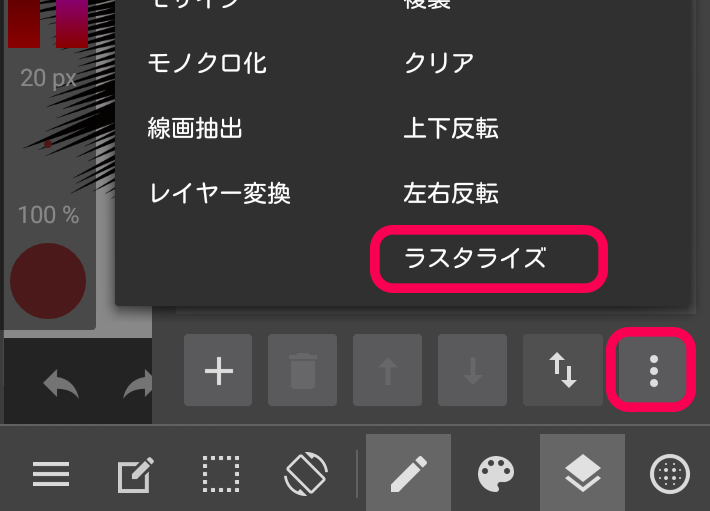The width and height of the screenshot is (710, 511).
Task: Select ラスタライズ menu entry
Action: (x=475, y=258)
